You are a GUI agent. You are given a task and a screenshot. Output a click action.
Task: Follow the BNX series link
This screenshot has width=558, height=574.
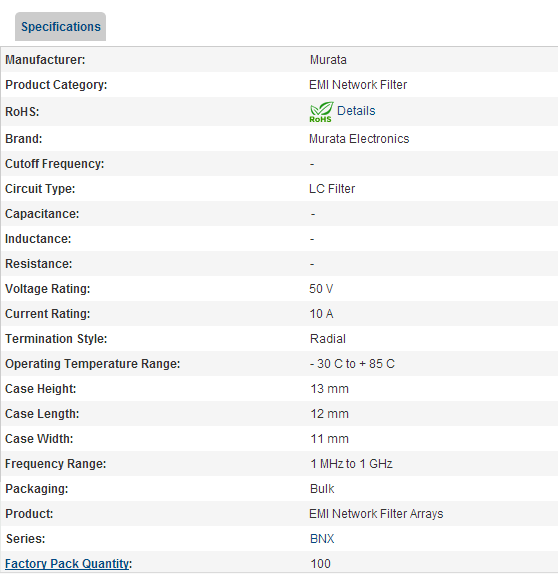(x=322, y=538)
